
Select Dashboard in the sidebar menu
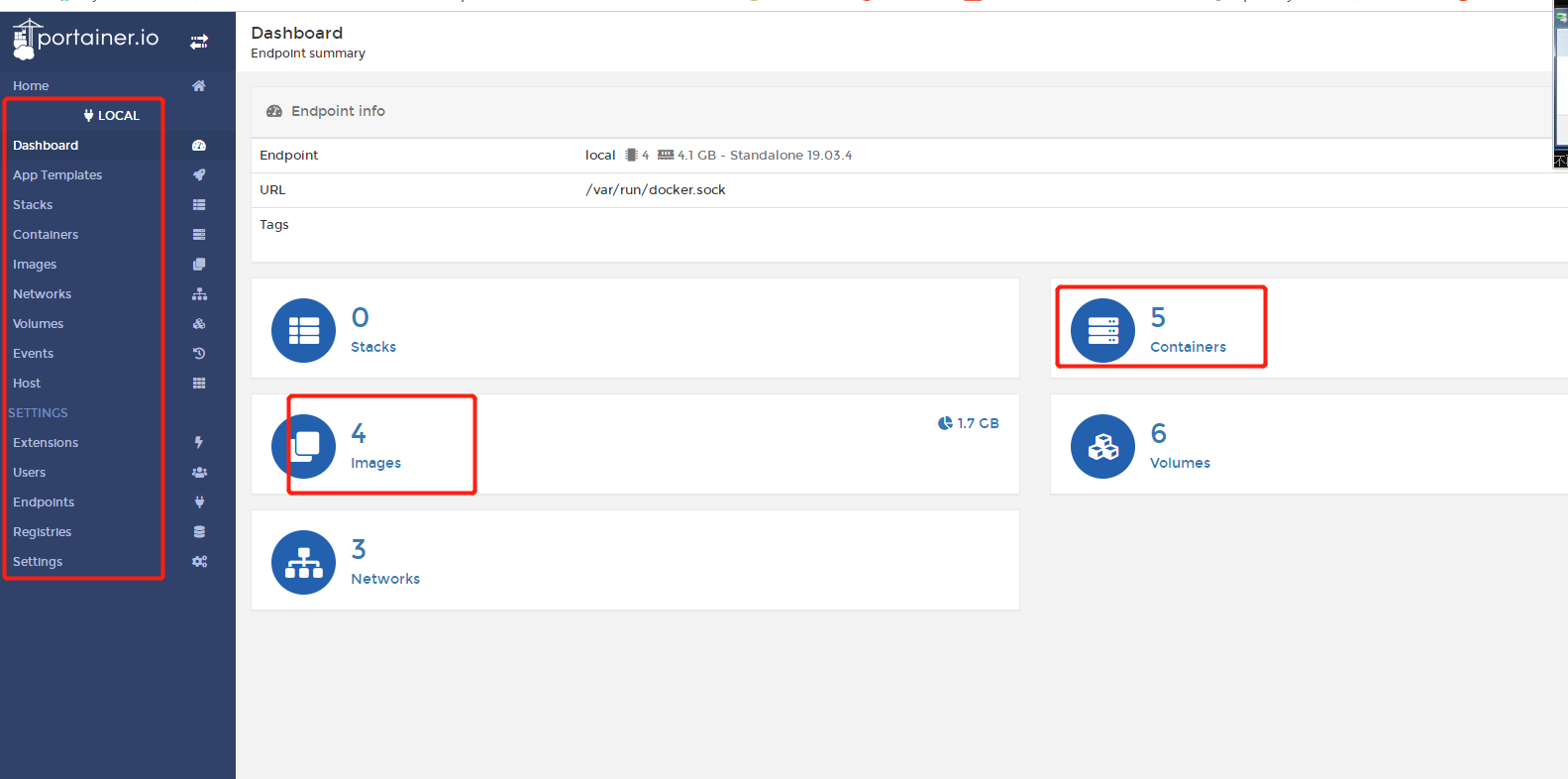(46, 146)
